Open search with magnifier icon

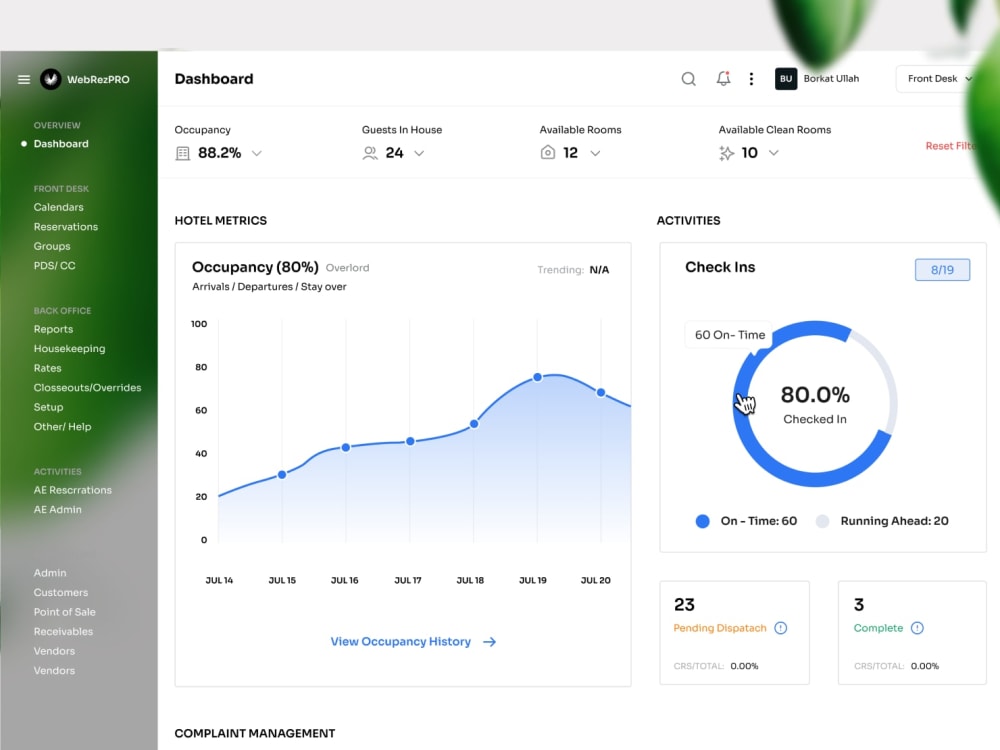point(688,79)
